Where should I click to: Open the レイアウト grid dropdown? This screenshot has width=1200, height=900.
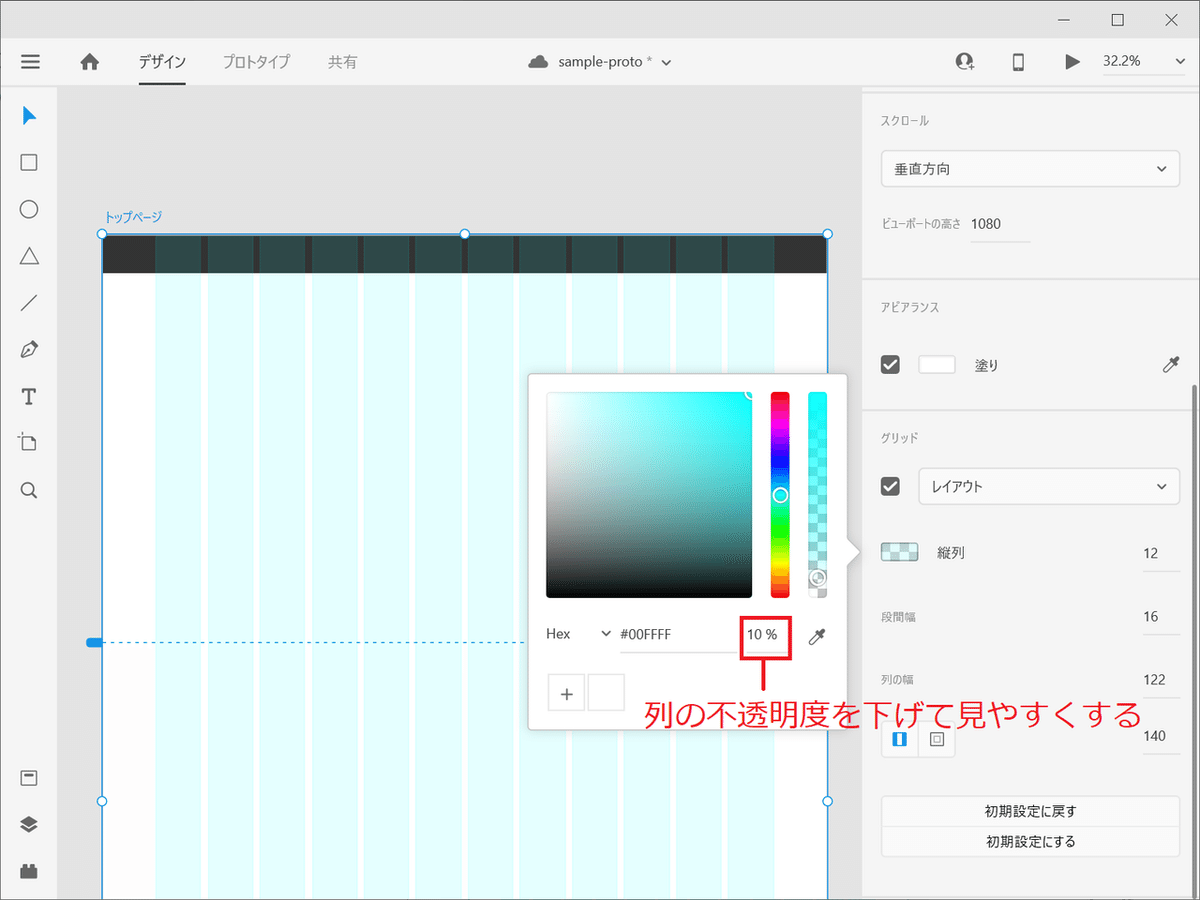1048,486
